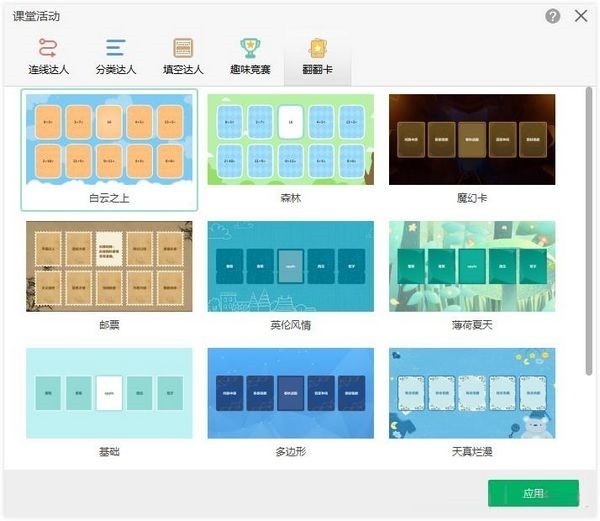Select the 分类达人 icon
600x521 pixels.
[x=116, y=47]
